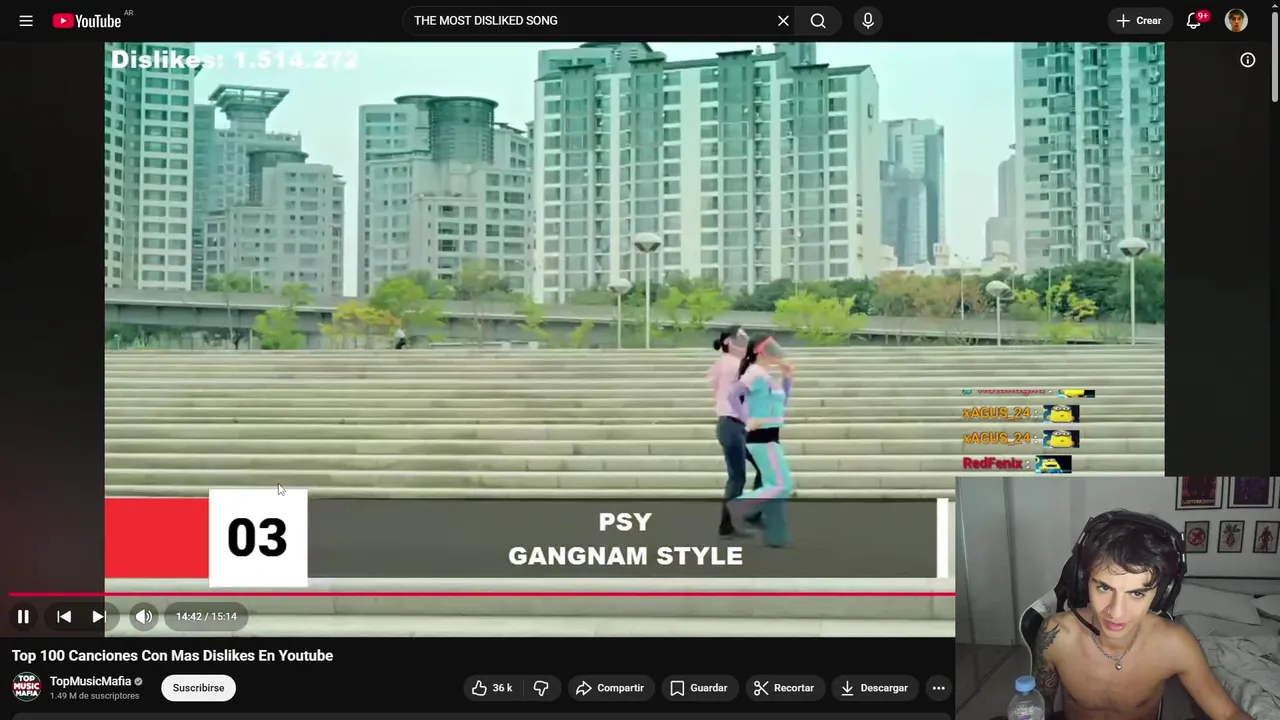
Task: Download the video with Descargar
Action: pyautogui.click(x=875, y=688)
